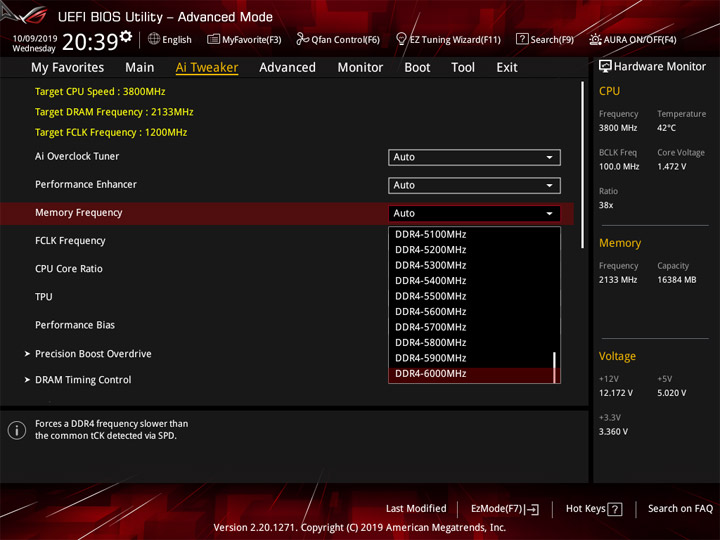Click the +12V 12.172 V reading
Viewport: 720px width, 540px height.
(x=615, y=394)
